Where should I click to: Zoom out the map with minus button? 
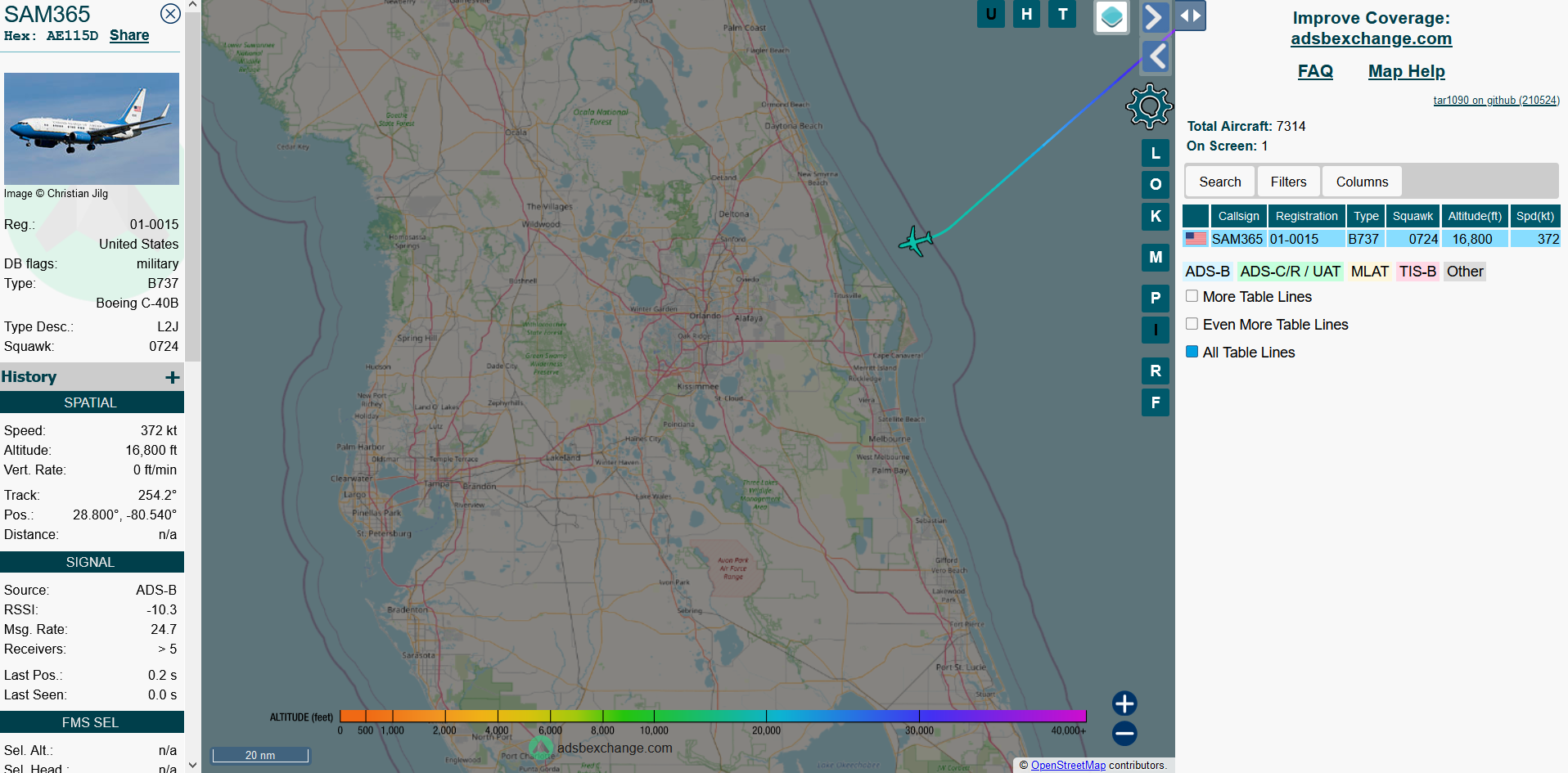[1124, 733]
